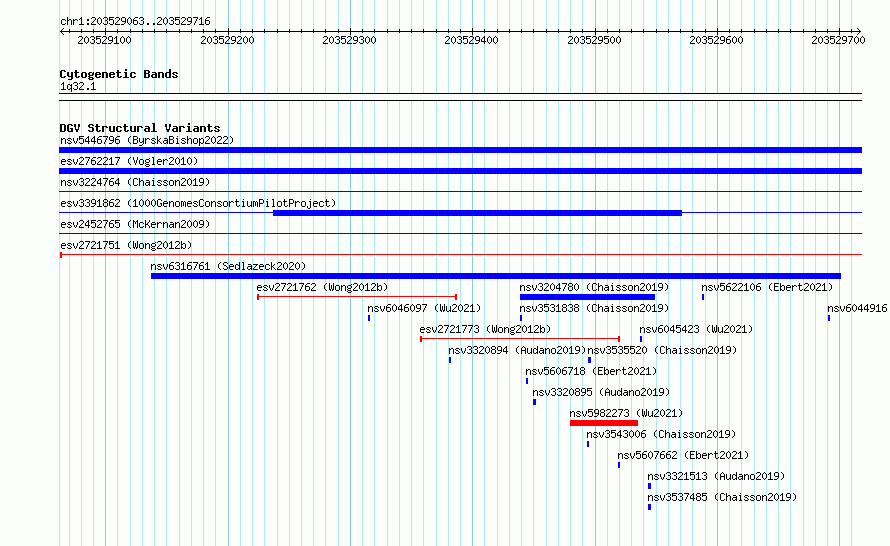Open variant nsv3321513 (Audano2019) label
Viewport: 890px width, 546px height.
[x=716, y=476]
